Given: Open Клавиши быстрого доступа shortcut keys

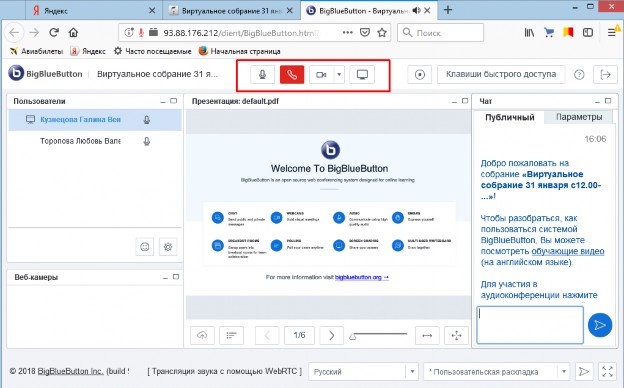Looking at the screenshot, I should pyautogui.click(x=501, y=74).
